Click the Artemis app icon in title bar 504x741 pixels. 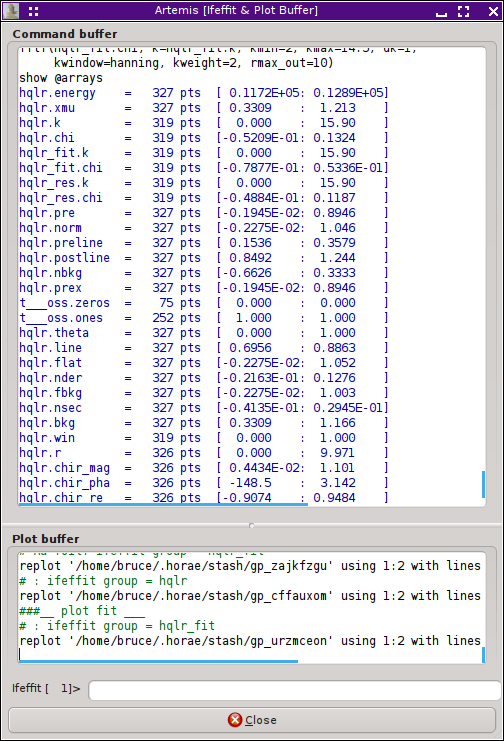11,10
